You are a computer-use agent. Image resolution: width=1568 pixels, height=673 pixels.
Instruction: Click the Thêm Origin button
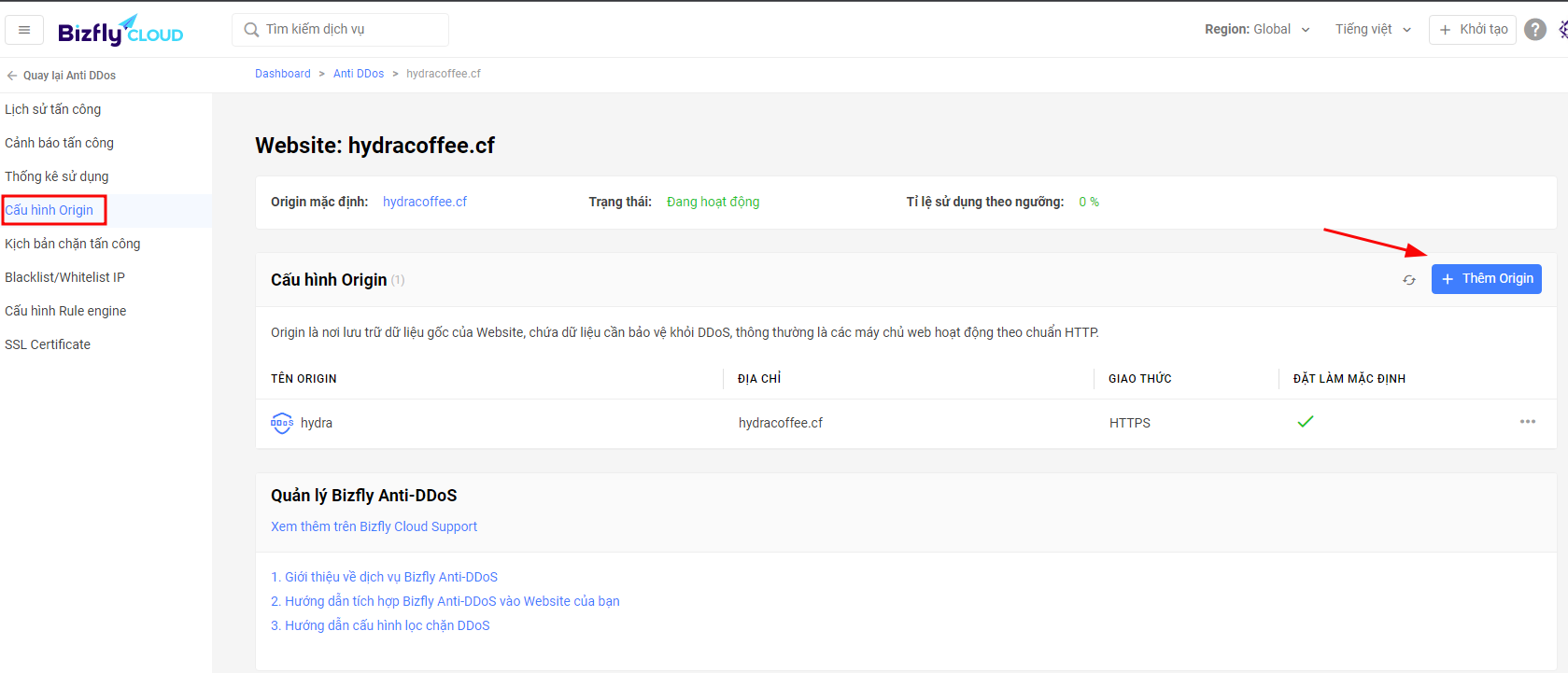(1487, 279)
